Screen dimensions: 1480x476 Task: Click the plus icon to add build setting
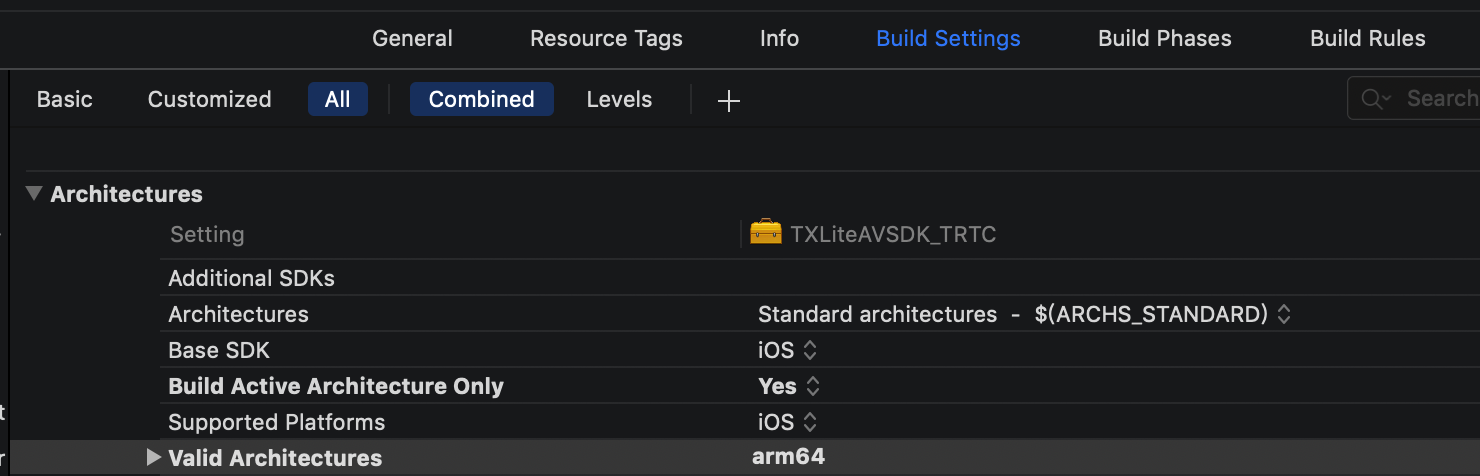coord(729,100)
